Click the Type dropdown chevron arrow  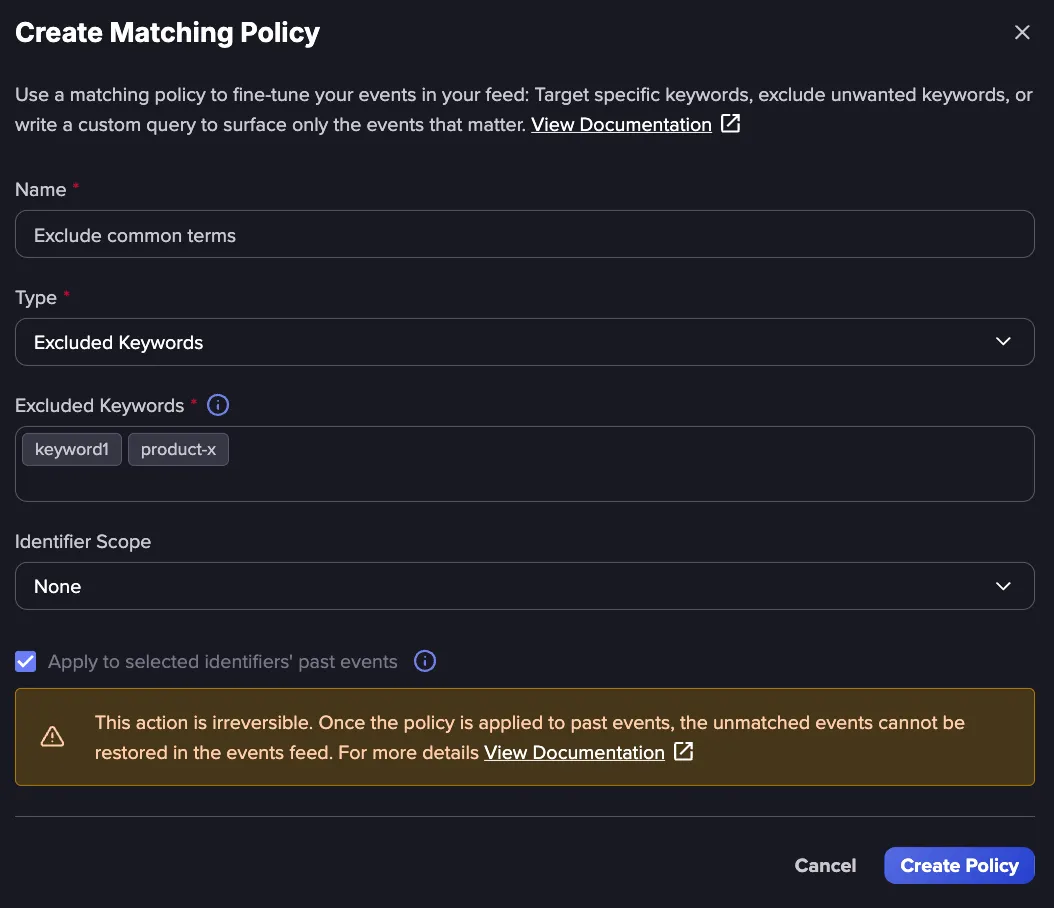pyautogui.click(x=1003, y=341)
